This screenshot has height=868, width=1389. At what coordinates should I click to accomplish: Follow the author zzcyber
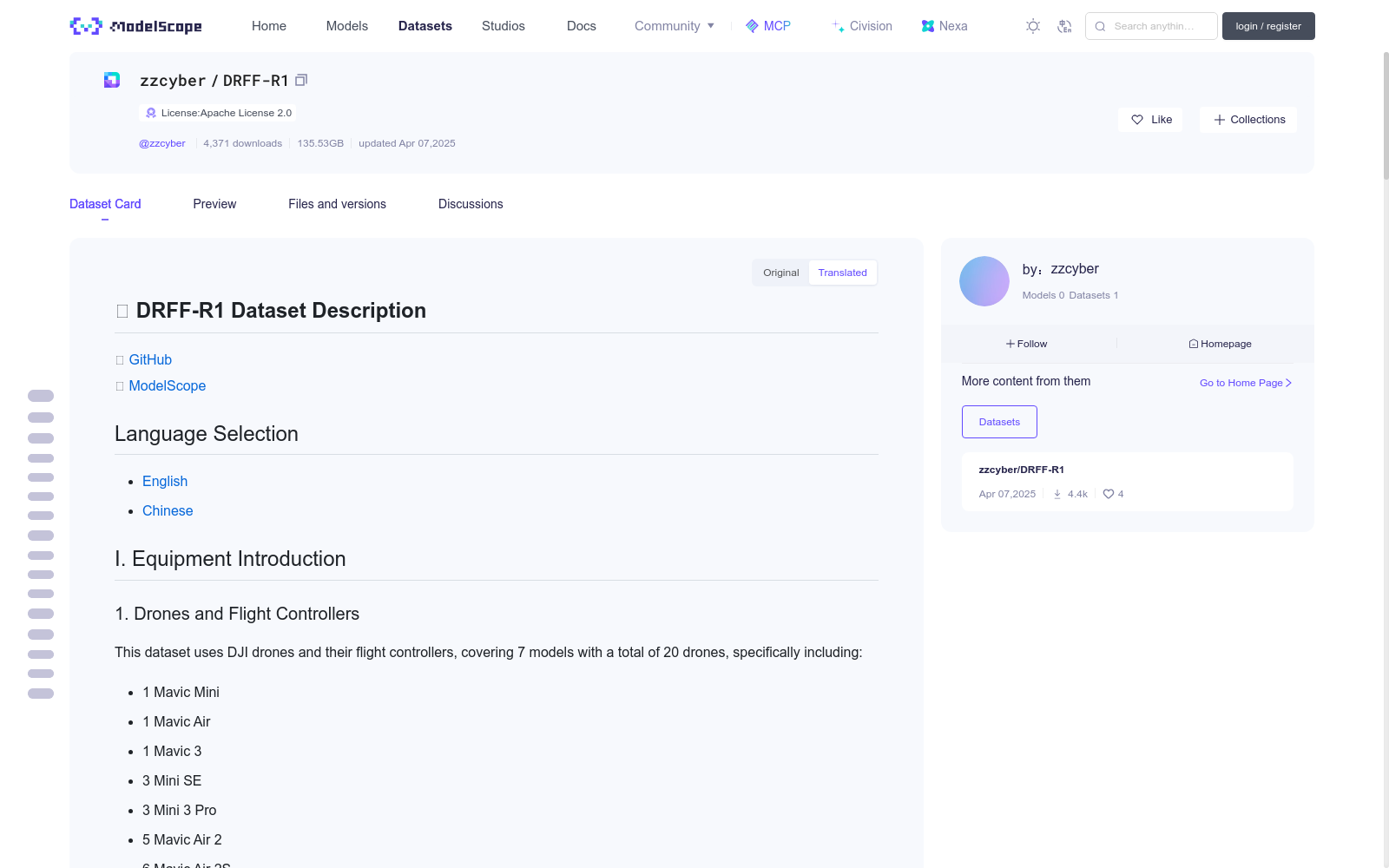tap(1027, 344)
